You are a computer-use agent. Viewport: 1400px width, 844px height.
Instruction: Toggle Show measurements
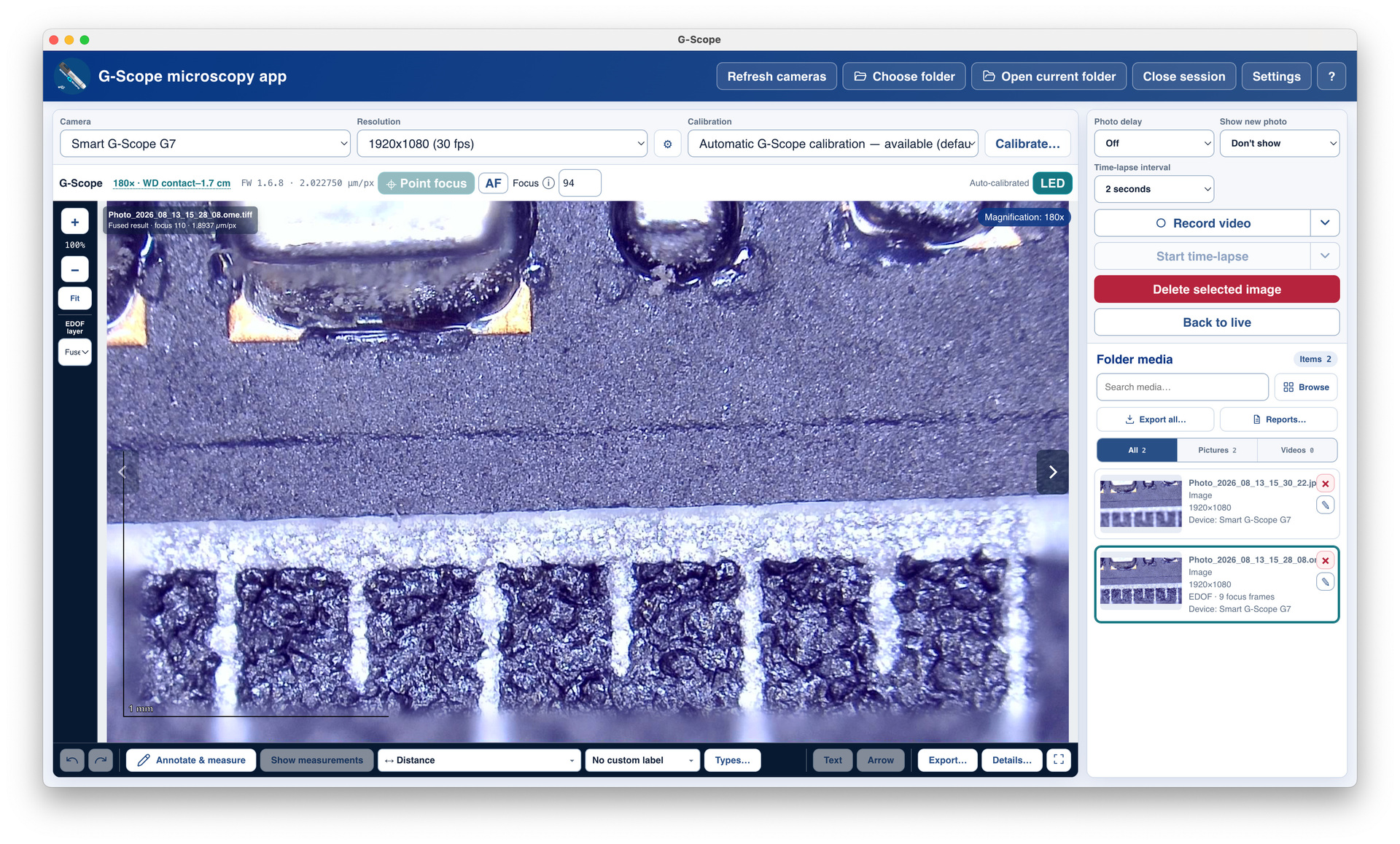coord(316,760)
